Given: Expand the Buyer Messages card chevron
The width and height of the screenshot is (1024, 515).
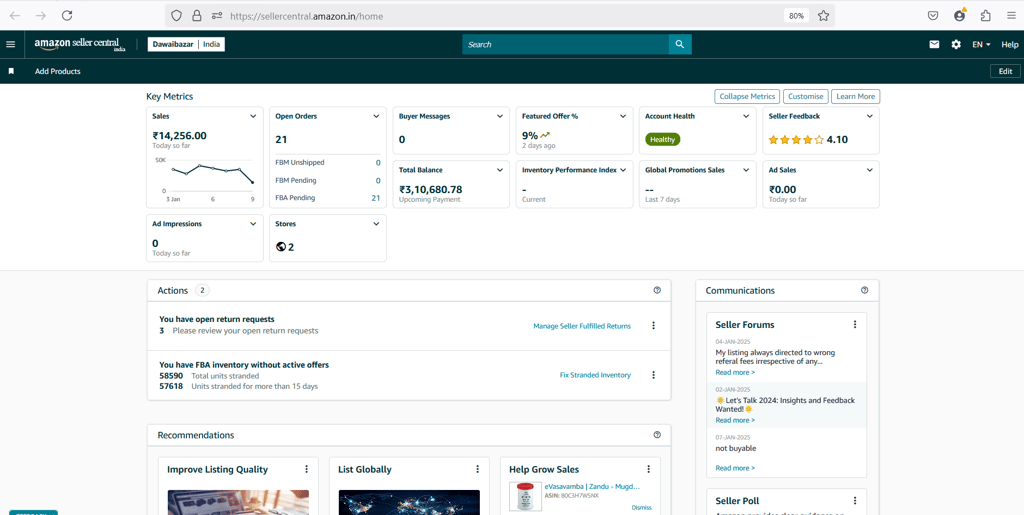Looking at the screenshot, I should [500, 116].
